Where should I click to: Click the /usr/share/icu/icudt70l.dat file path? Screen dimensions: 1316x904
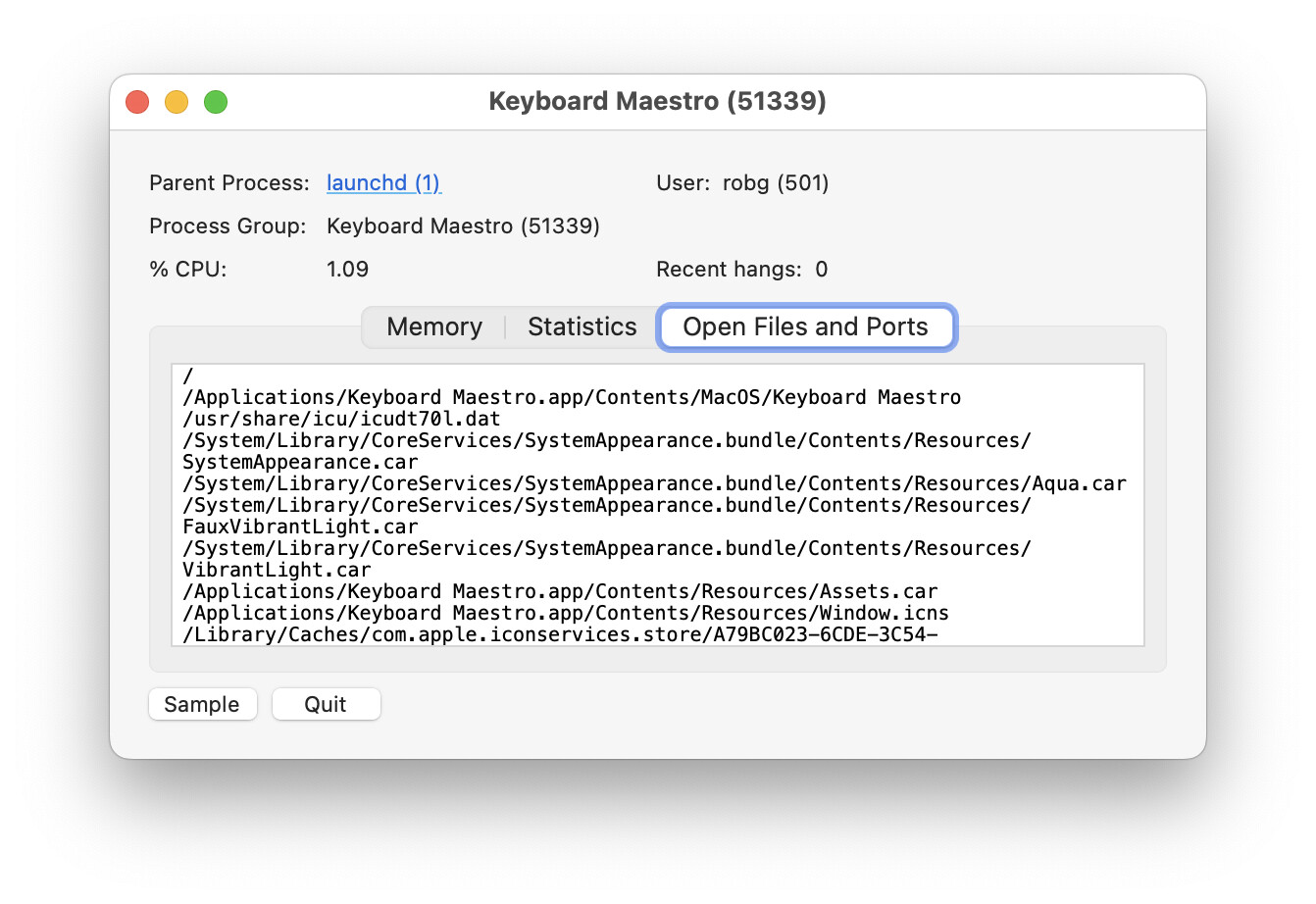(x=341, y=419)
